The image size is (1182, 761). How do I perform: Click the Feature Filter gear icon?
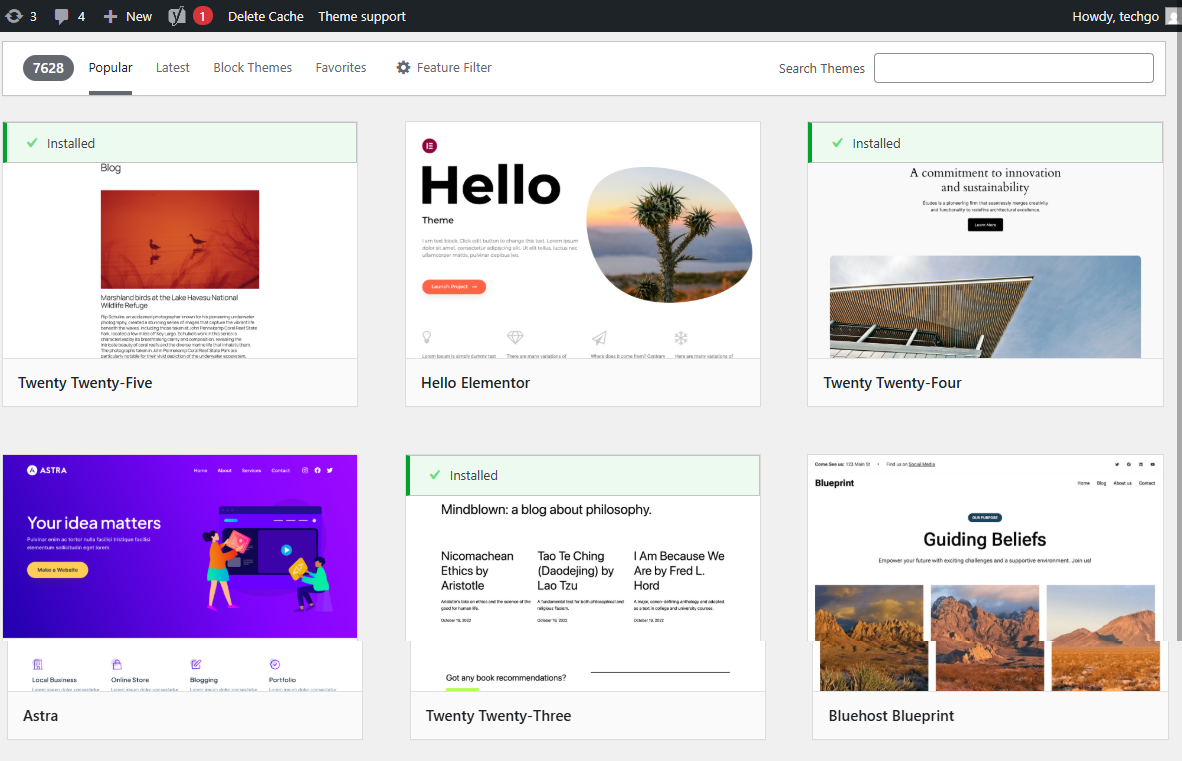coord(403,67)
